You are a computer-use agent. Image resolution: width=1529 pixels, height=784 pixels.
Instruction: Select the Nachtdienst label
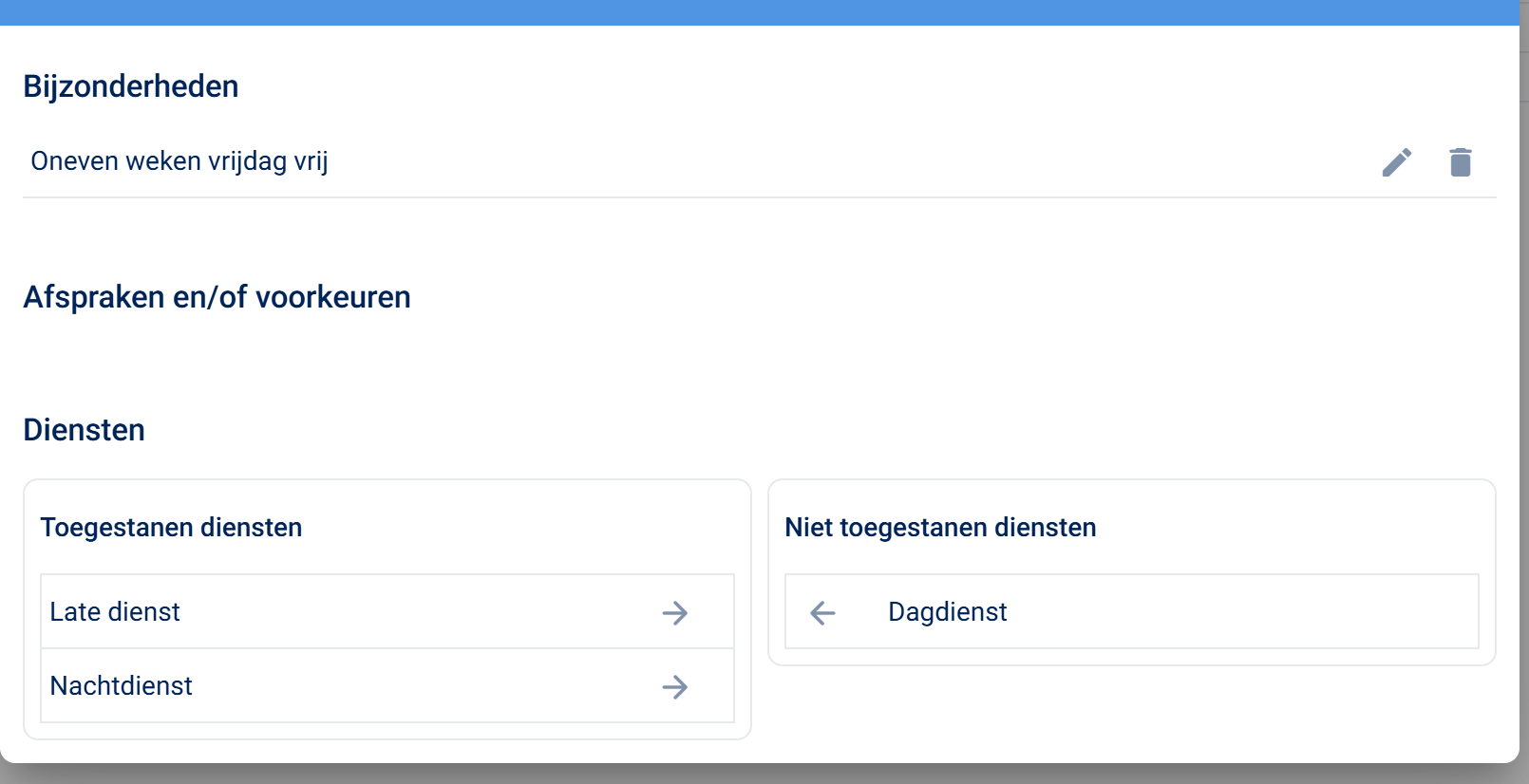click(122, 686)
